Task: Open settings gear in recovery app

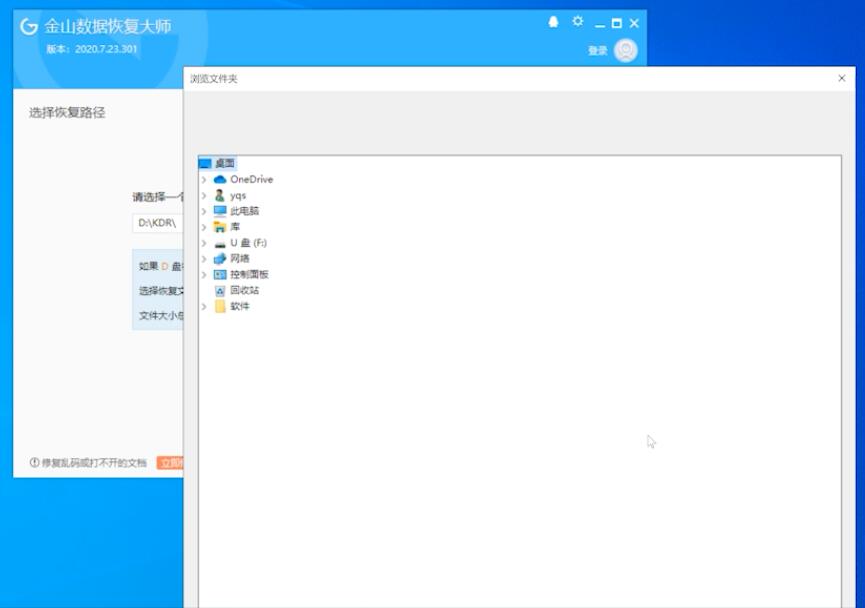Action: coord(578,22)
